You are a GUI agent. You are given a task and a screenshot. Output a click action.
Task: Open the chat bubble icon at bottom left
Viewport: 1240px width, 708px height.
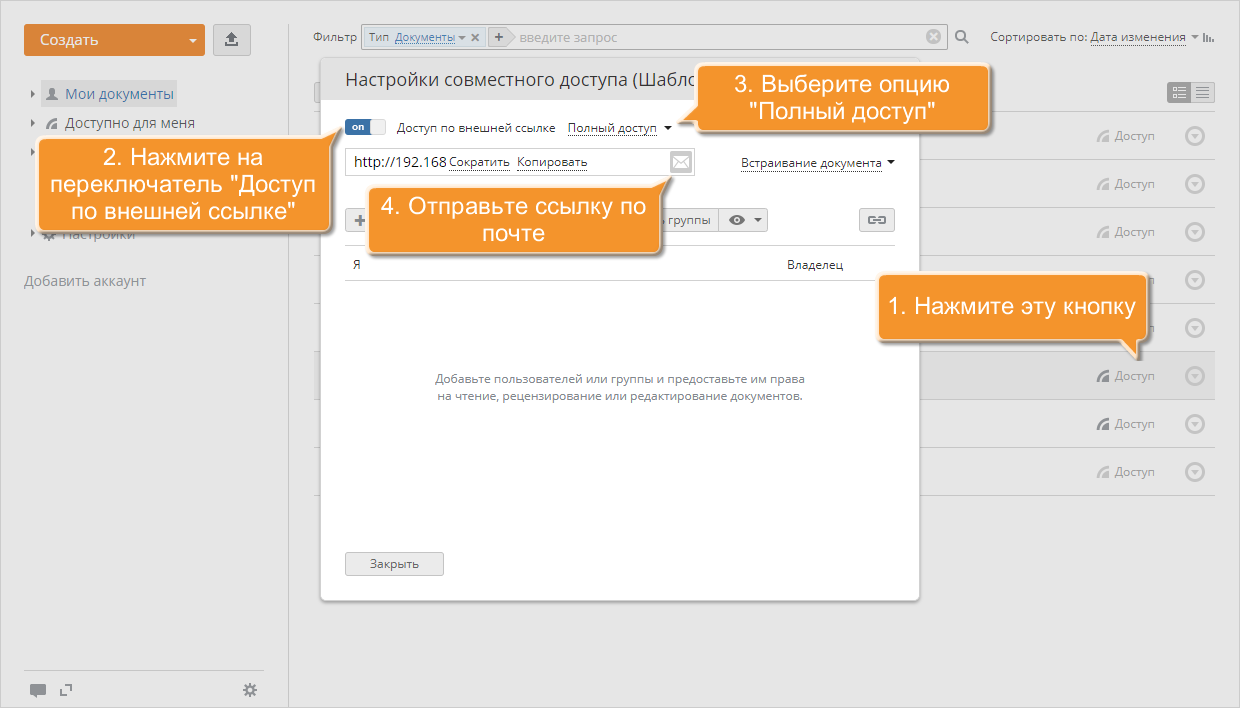[38, 690]
